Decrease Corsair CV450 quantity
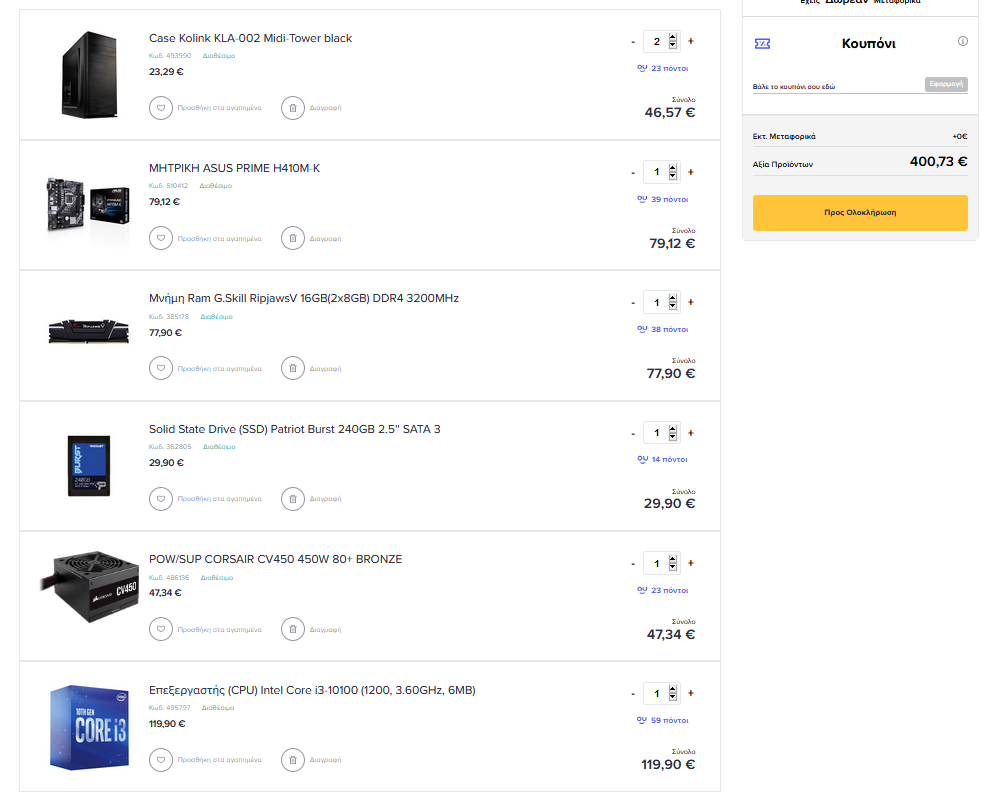The height and width of the screenshot is (809, 999). [x=633, y=564]
